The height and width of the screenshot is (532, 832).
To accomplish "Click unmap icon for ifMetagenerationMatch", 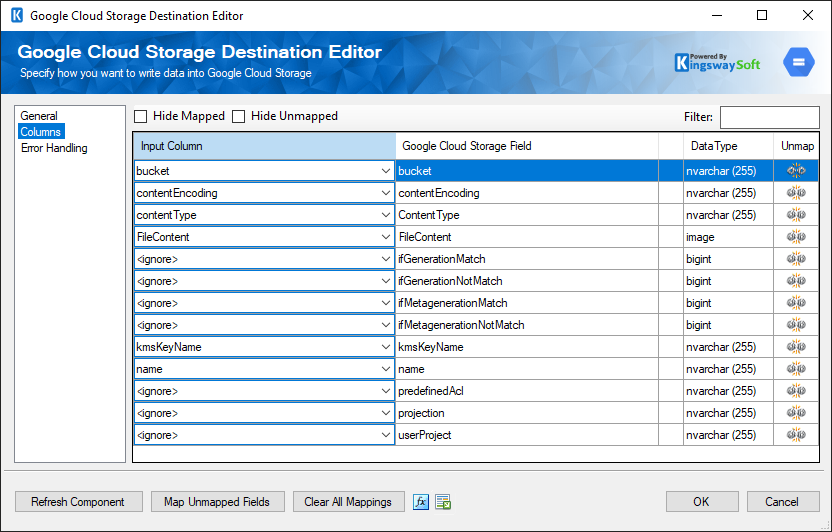I will 796,303.
